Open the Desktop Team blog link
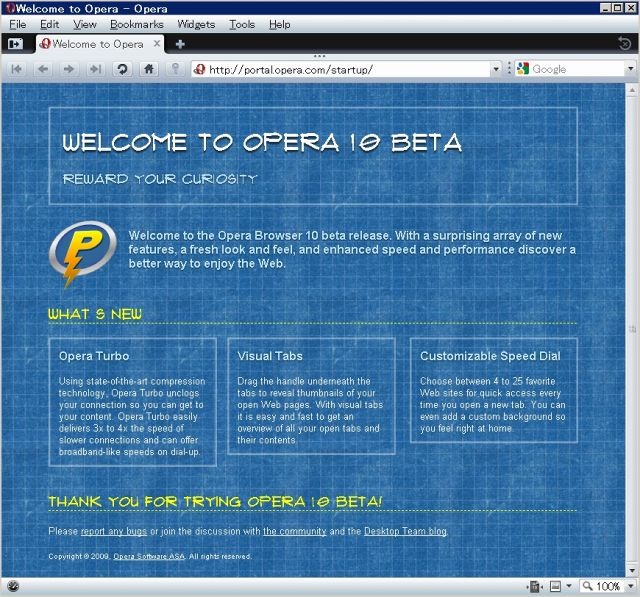This screenshot has height=597, width=640. 405,531
